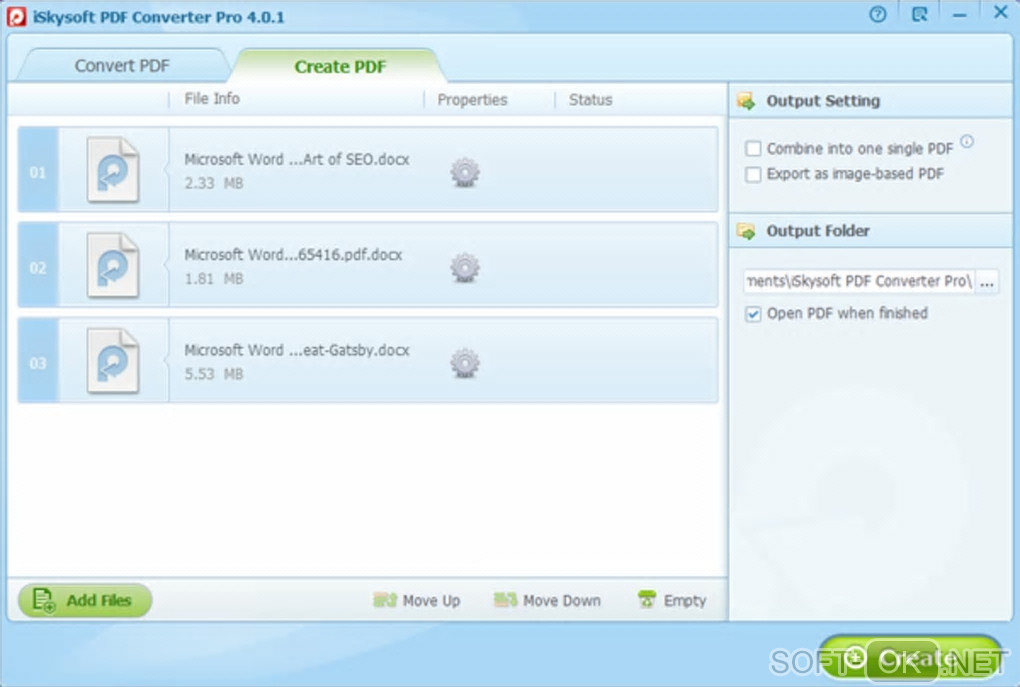Click Move Up button
Viewport: 1020px width, 687px height.
[x=417, y=600]
